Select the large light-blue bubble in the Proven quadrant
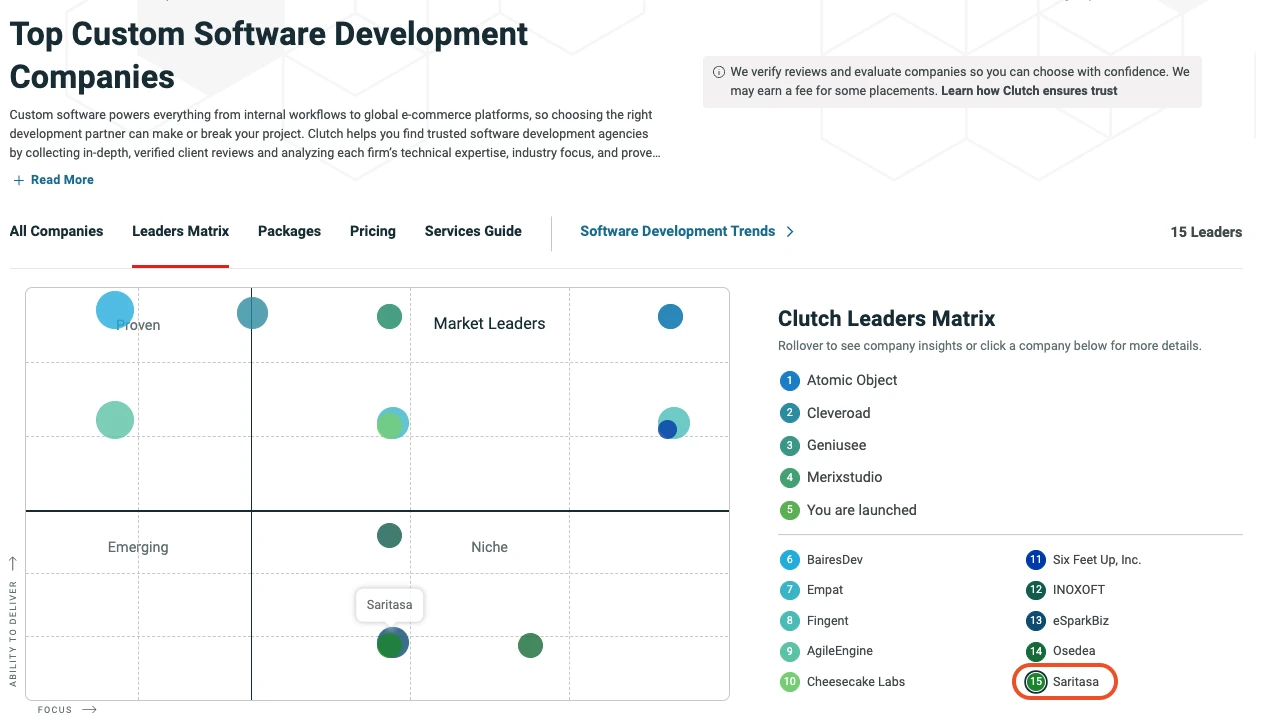 115,309
